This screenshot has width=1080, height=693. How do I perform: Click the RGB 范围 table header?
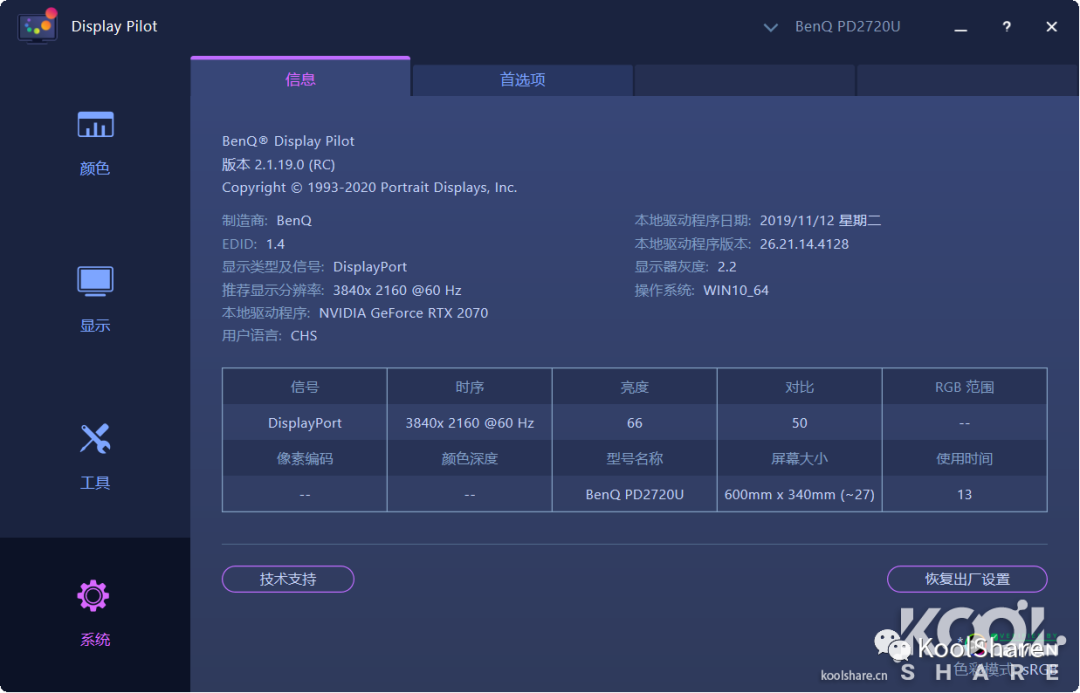click(964, 387)
